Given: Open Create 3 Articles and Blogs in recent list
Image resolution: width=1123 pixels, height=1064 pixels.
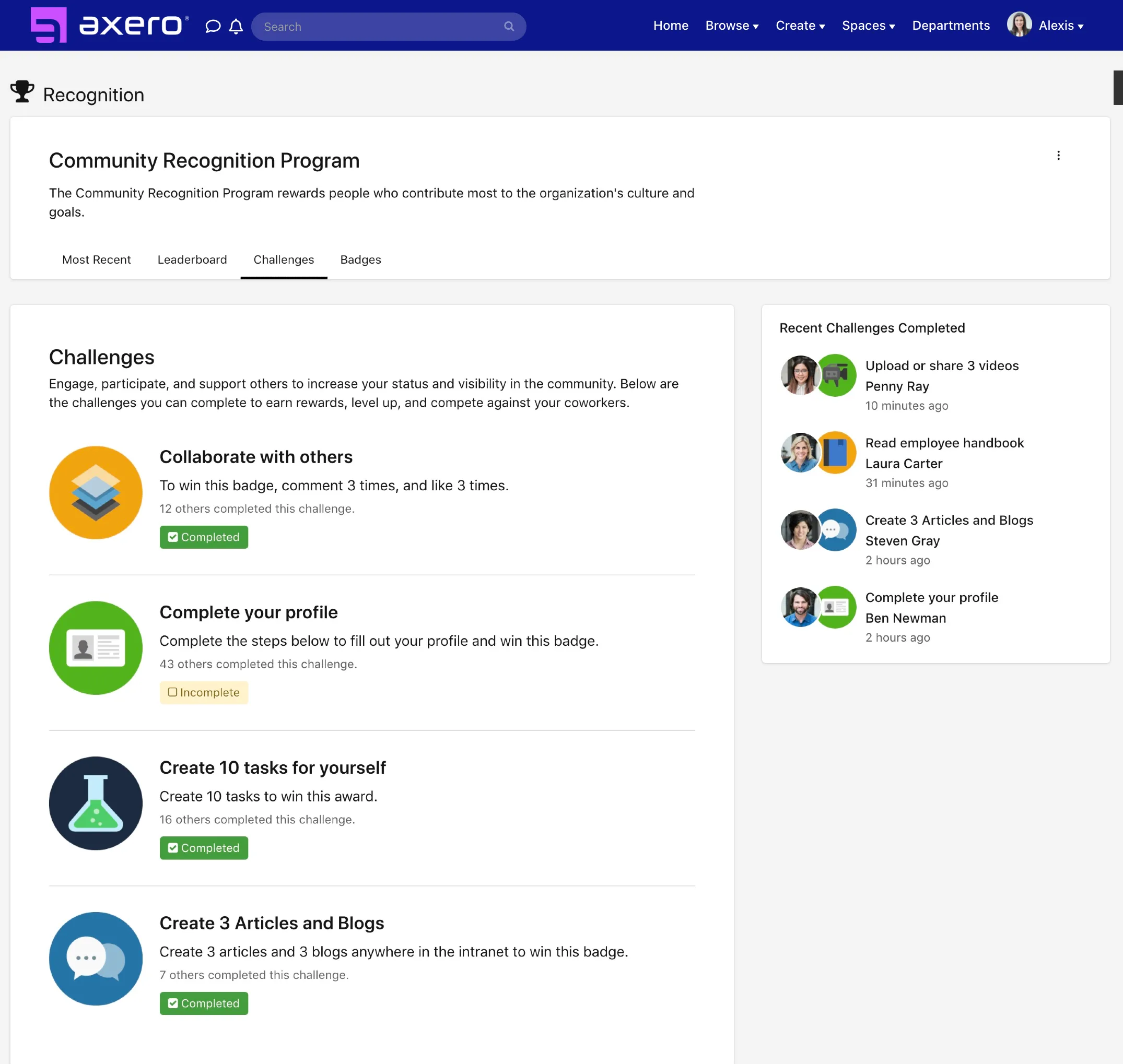Looking at the screenshot, I should [949, 520].
